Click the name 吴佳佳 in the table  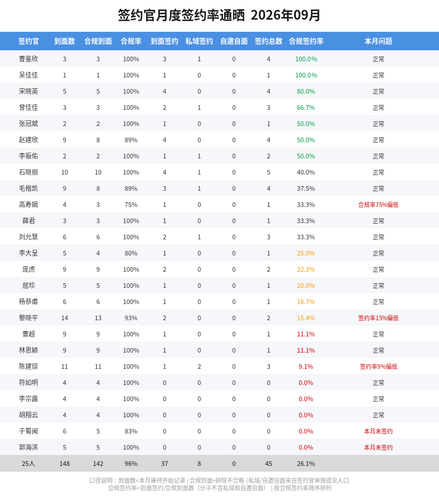[28, 75]
